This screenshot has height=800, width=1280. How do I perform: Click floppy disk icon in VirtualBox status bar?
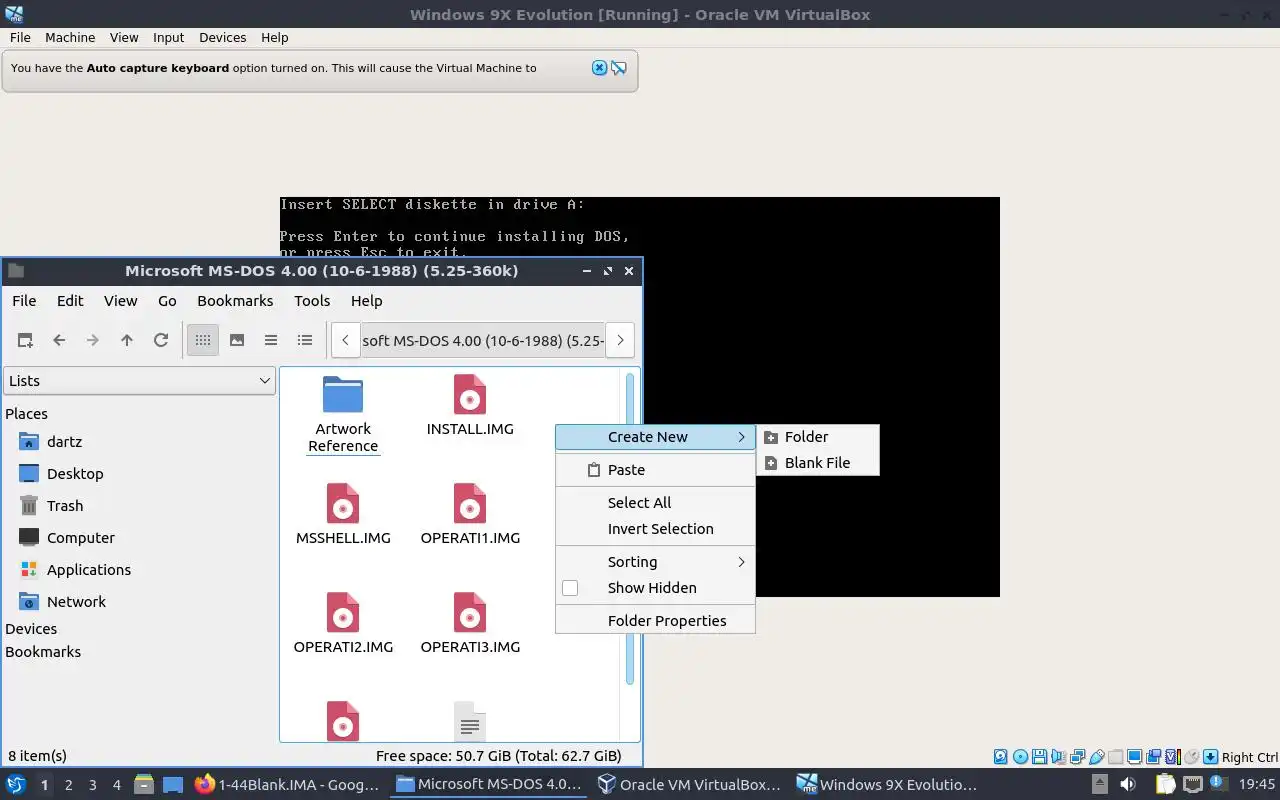1039,757
